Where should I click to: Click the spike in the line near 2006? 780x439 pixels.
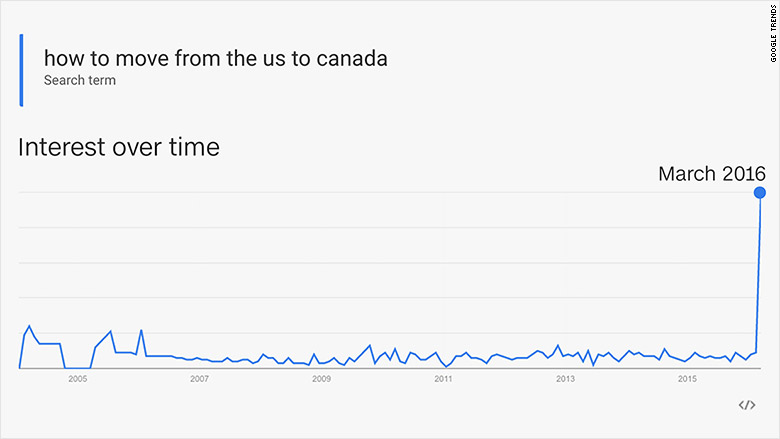pos(141,330)
